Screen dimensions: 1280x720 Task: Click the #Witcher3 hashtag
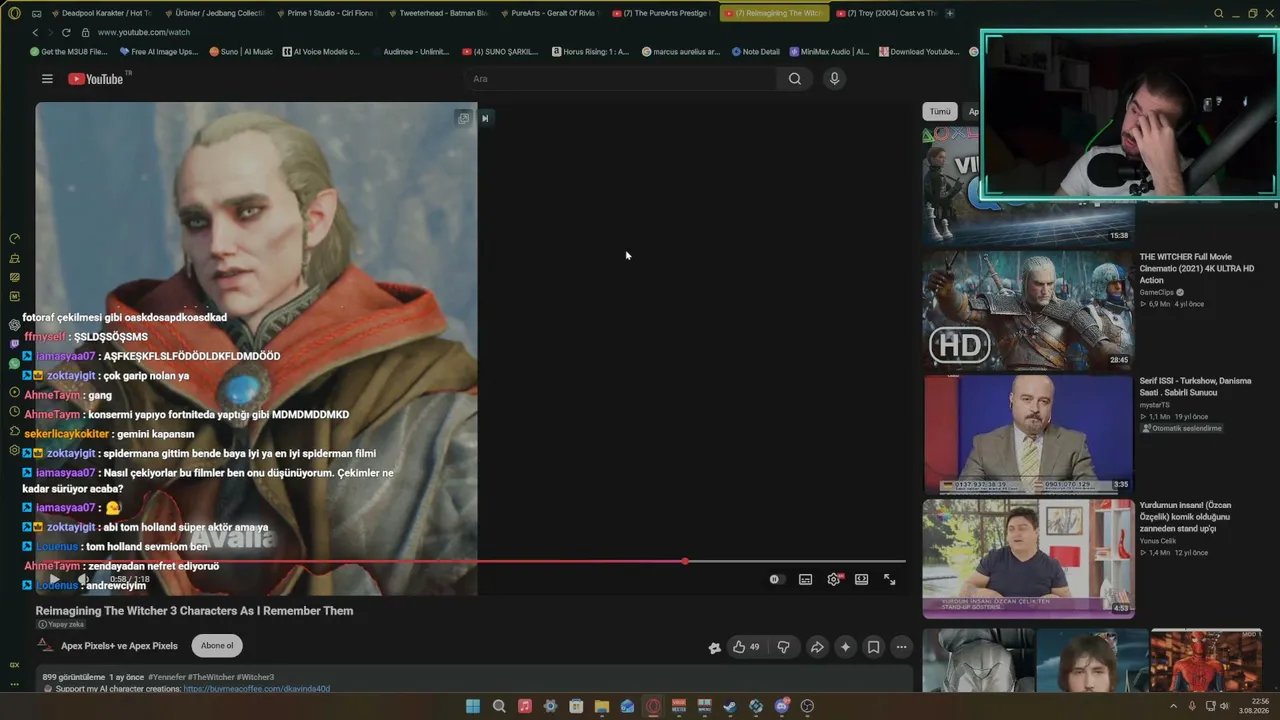click(x=255, y=677)
